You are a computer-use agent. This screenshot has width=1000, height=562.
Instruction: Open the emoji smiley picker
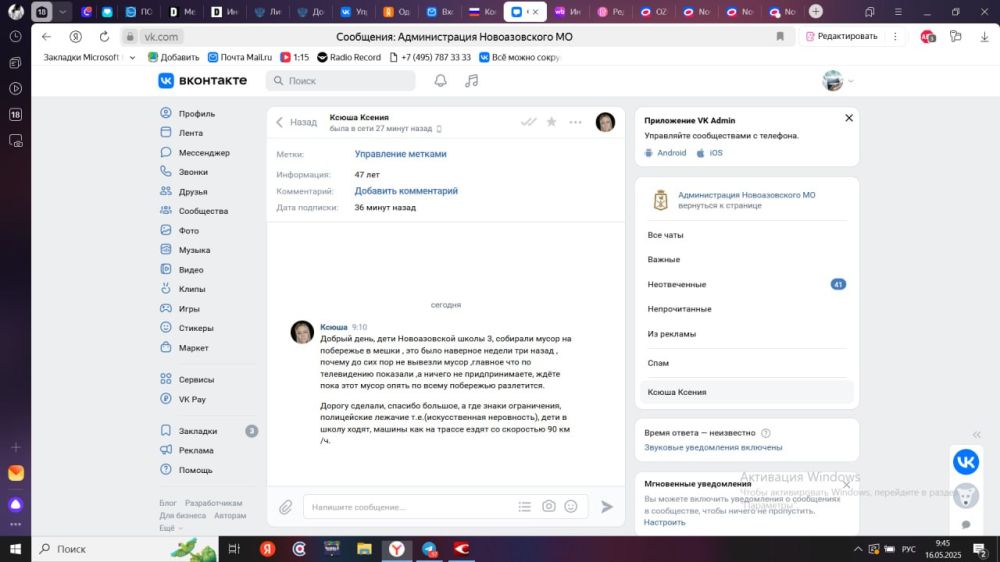click(x=571, y=507)
